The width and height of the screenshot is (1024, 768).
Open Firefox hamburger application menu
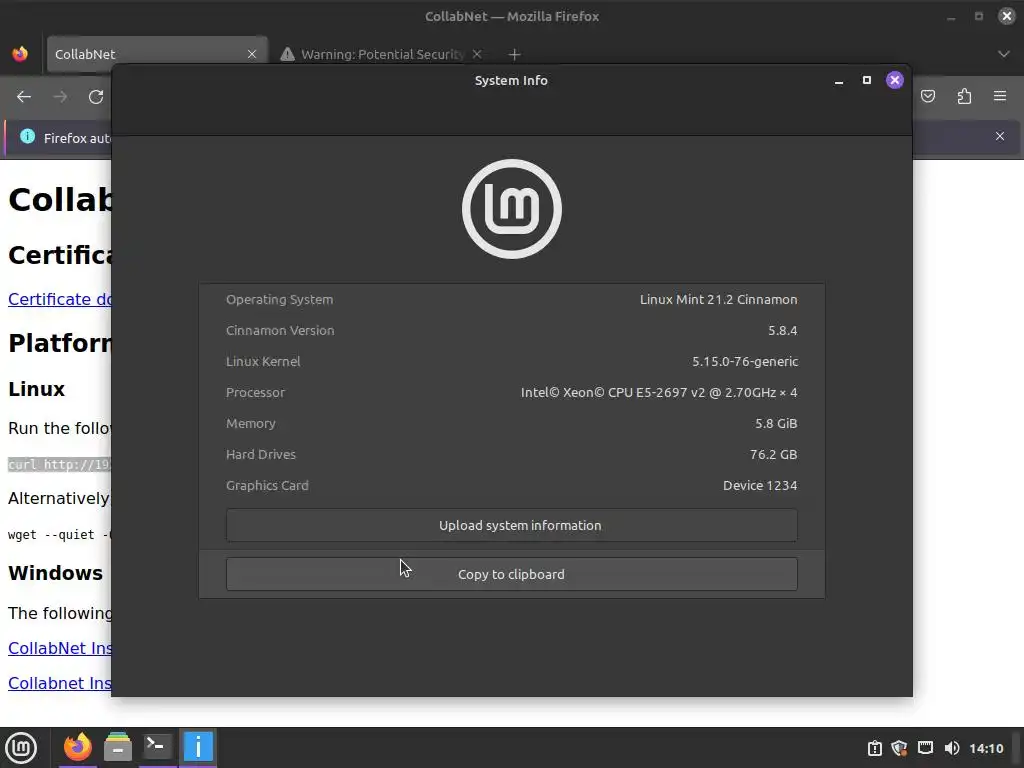[x=1000, y=97]
